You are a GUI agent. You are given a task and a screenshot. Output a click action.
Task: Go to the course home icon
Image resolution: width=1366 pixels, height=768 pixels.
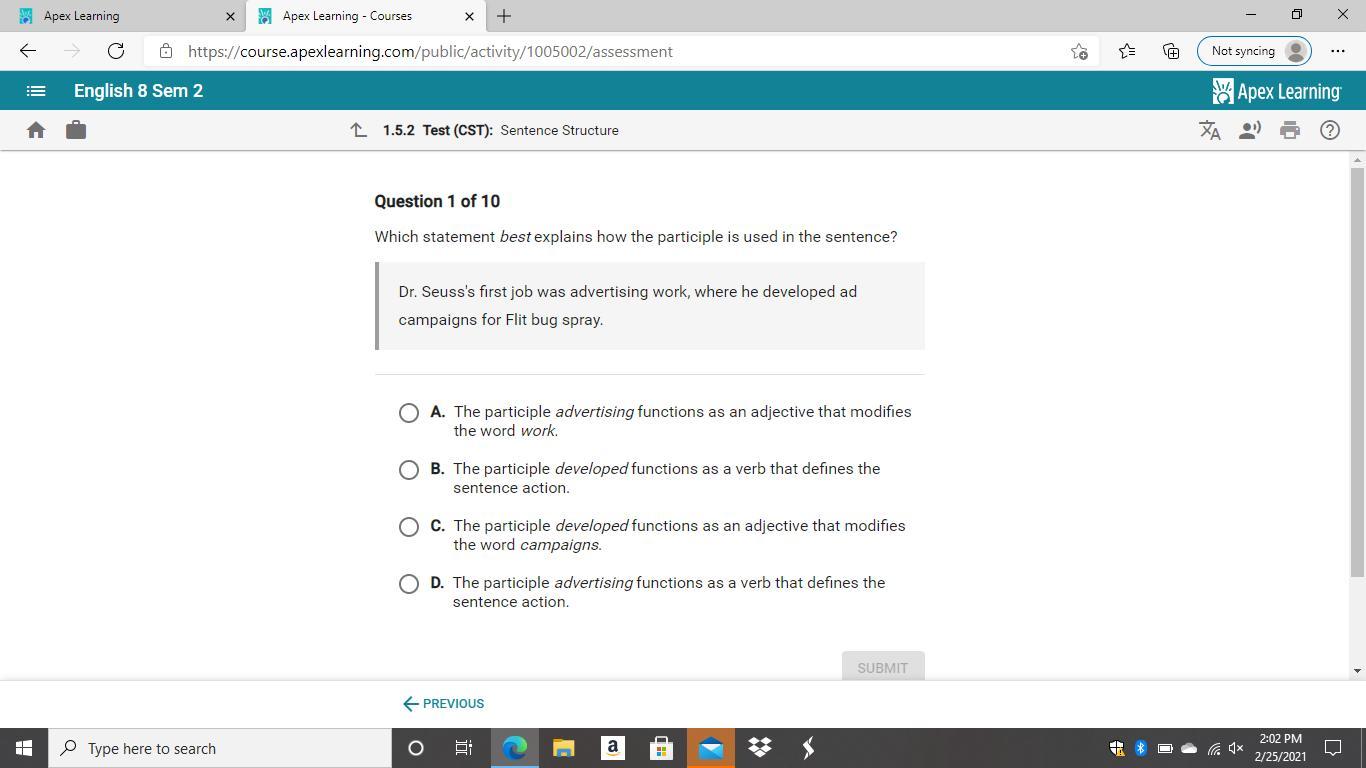pyautogui.click(x=36, y=130)
